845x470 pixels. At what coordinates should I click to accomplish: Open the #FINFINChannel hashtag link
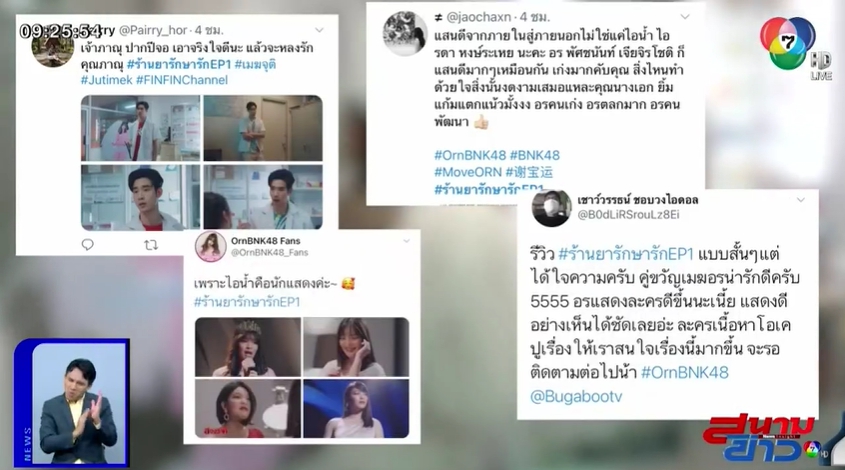click(x=182, y=80)
